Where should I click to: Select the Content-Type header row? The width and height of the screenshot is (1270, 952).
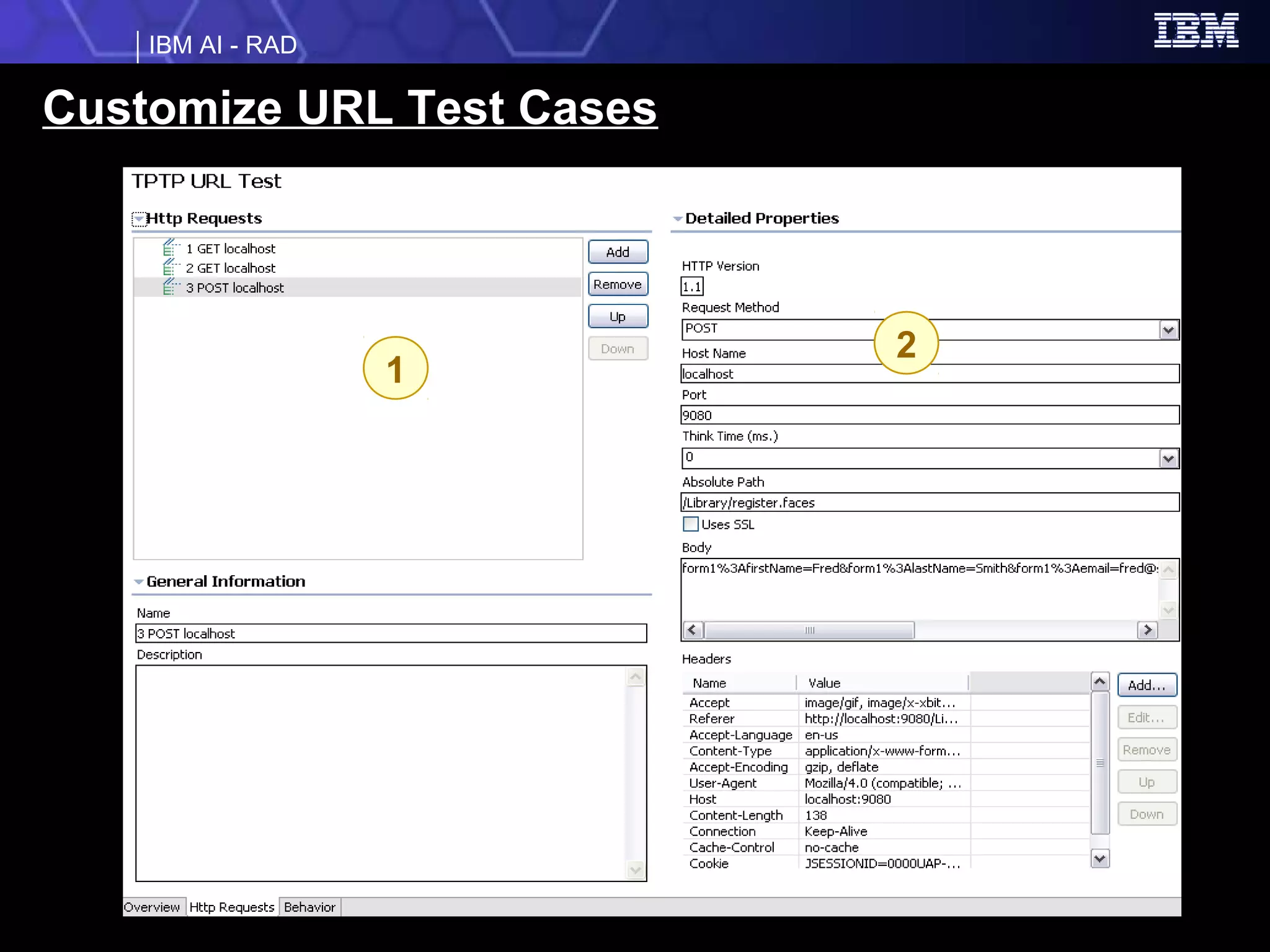click(886, 751)
